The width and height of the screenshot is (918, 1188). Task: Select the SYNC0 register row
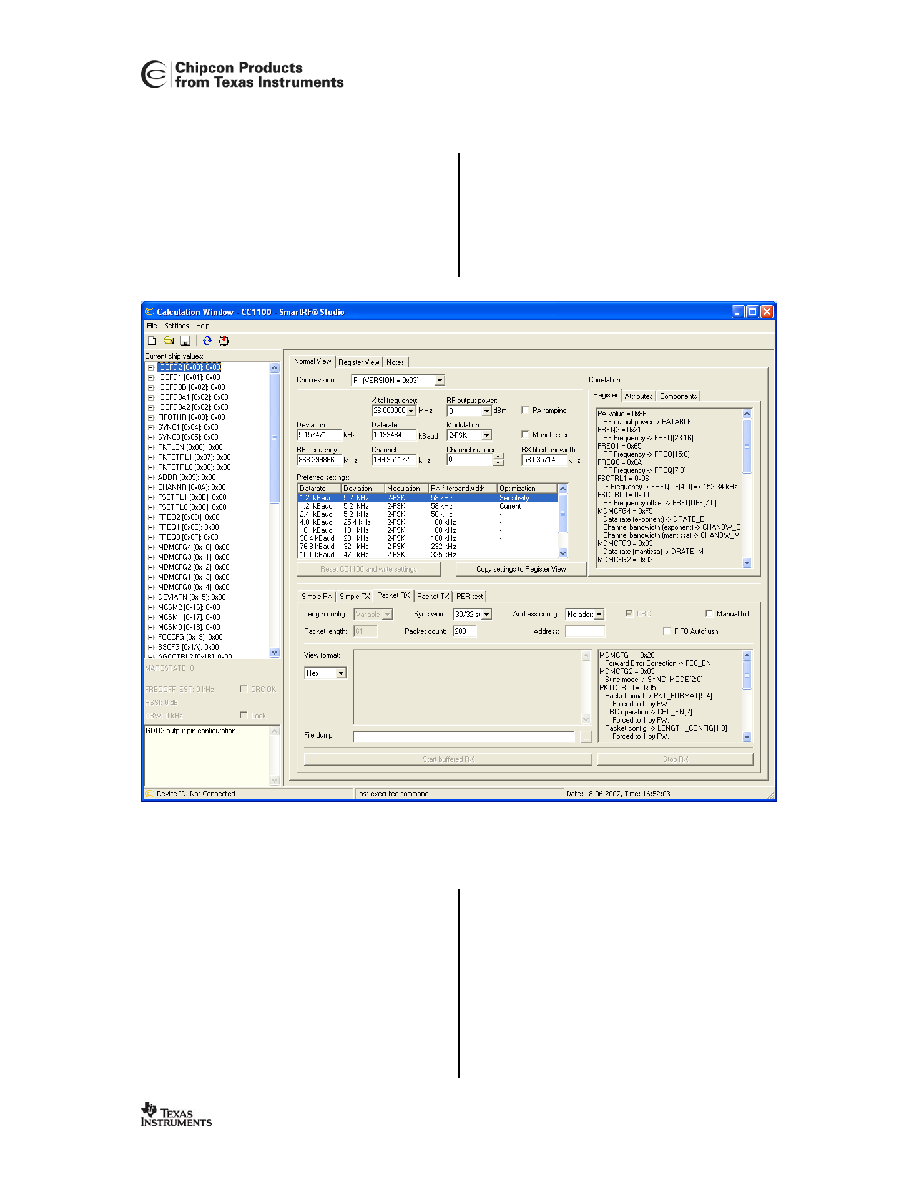pyautogui.click(x=188, y=437)
